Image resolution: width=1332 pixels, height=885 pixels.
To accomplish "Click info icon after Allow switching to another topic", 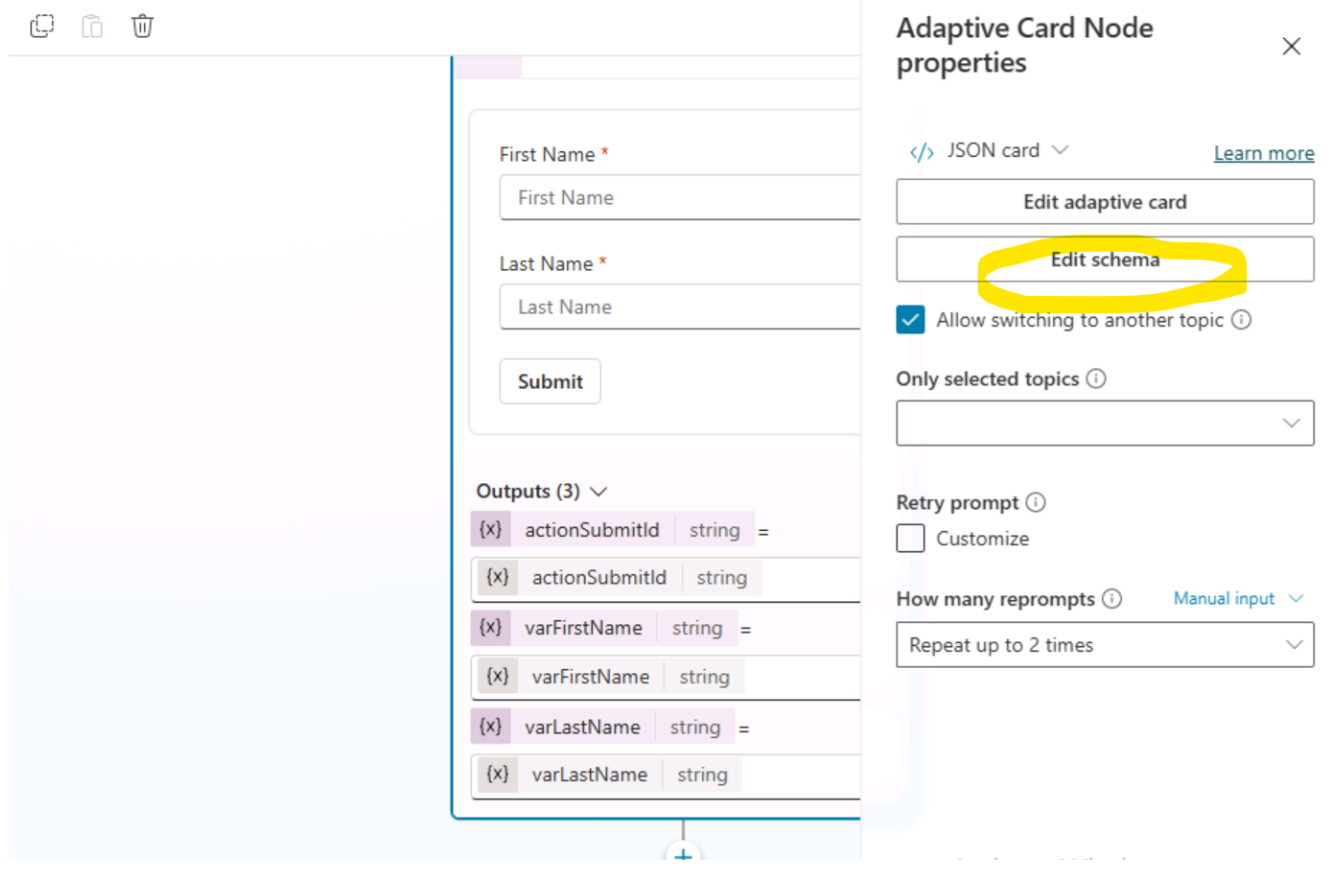I will pos(1241,320).
